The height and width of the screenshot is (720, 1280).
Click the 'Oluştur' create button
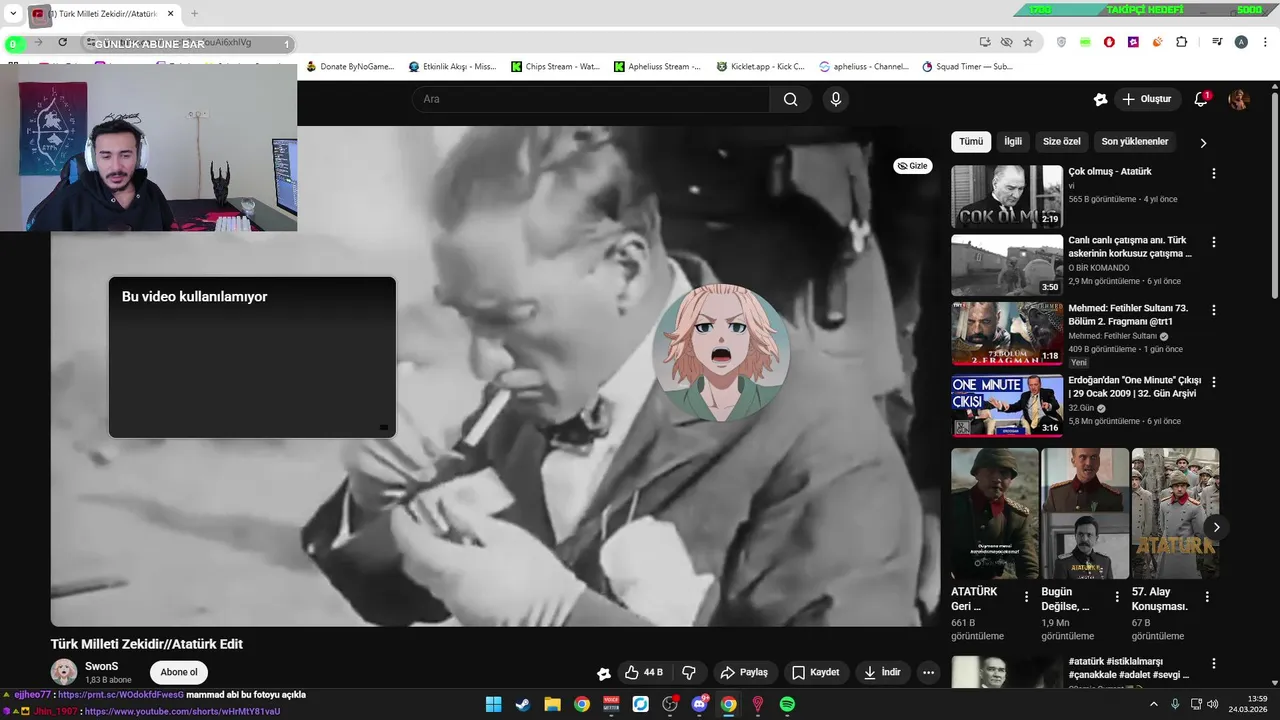[1146, 99]
